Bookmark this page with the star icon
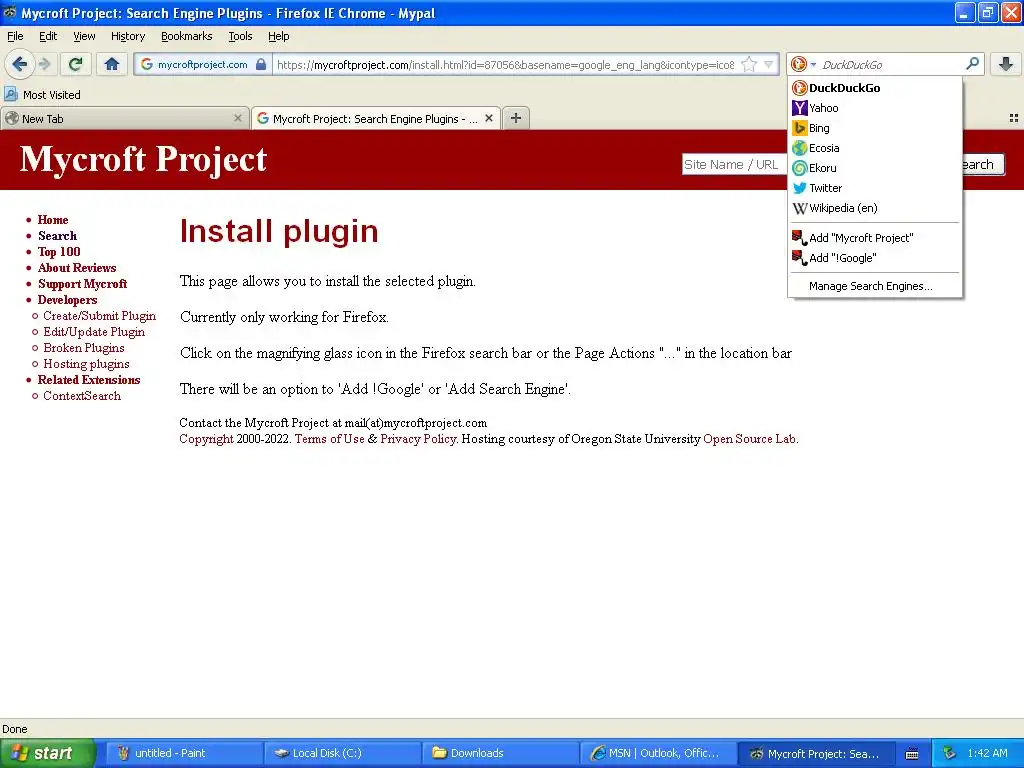Screen dimensions: 1024x768 tap(749, 64)
